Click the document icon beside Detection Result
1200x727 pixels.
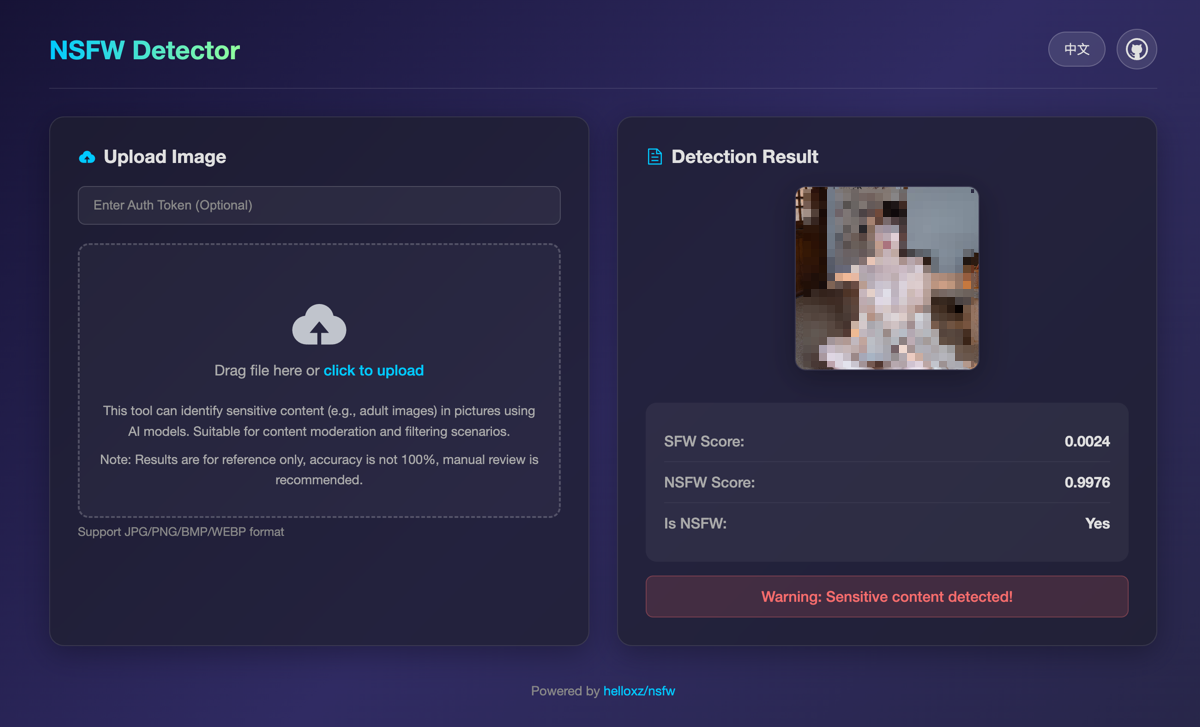(655, 157)
